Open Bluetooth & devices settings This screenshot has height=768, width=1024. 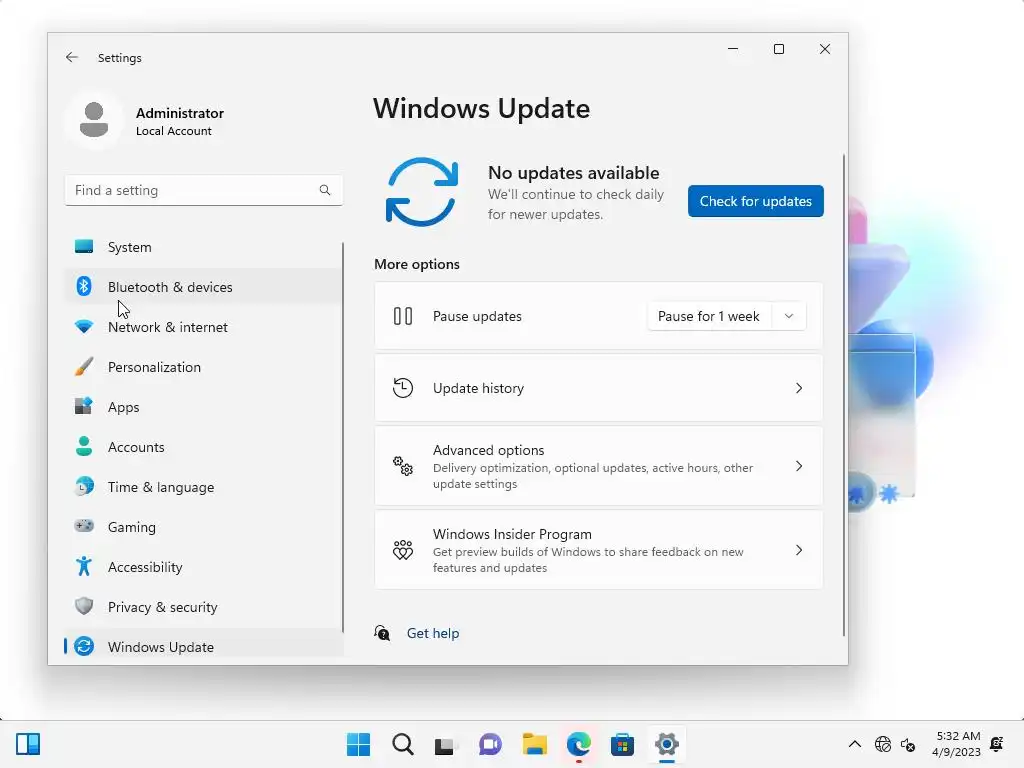[203, 287]
